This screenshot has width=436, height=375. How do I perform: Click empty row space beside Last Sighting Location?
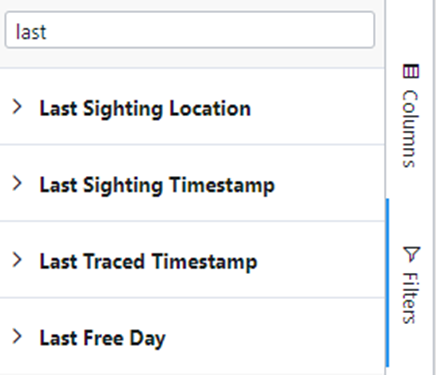click(x=317, y=107)
